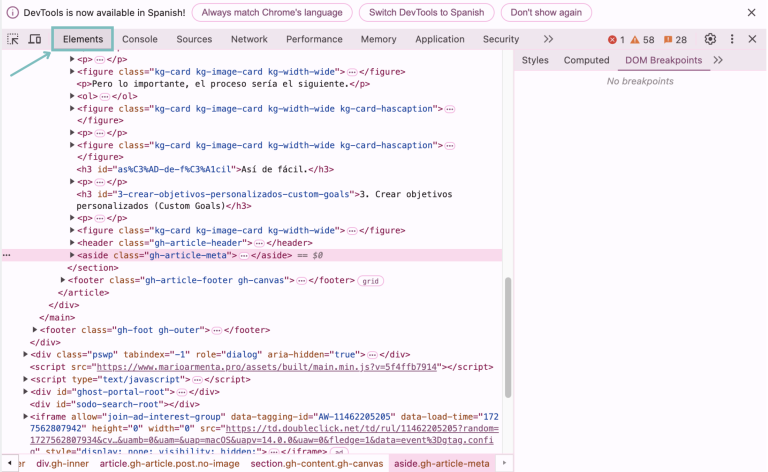Screen dimensions: 768x472
Task: Show more DevTools tabs chevron
Action: (x=548, y=39)
